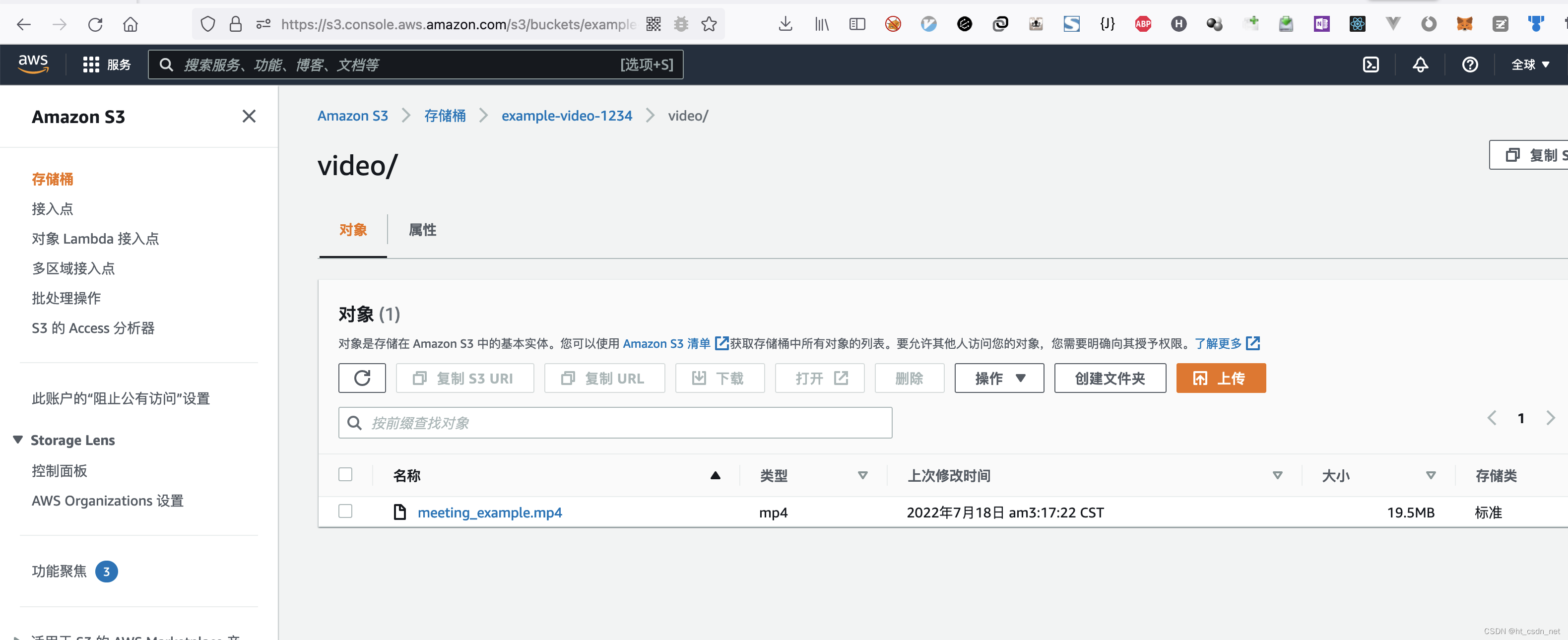The width and height of the screenshot is (1568, 640).
Task: Open 此账户的“阻止公有访问”设置
Action: coord(121,398)
